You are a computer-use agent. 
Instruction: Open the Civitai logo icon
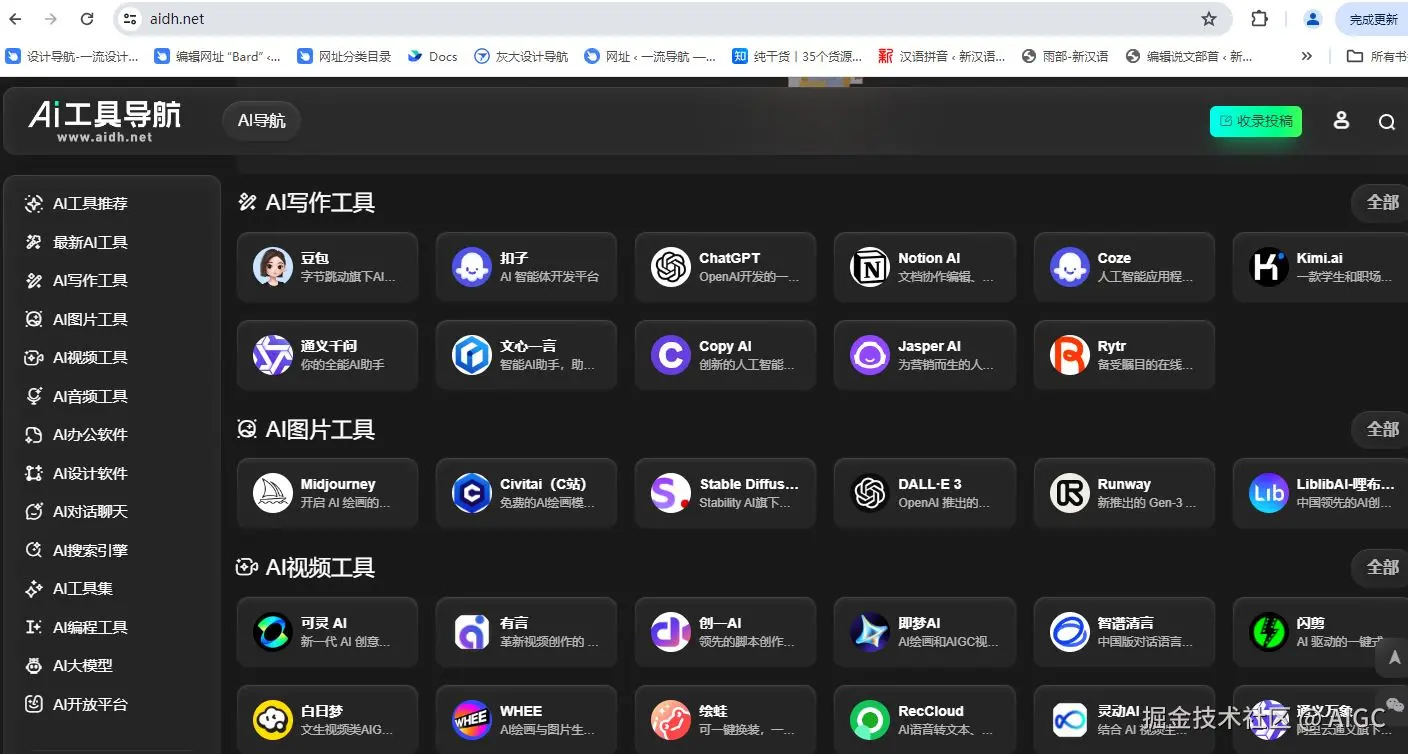pos(471,493)
